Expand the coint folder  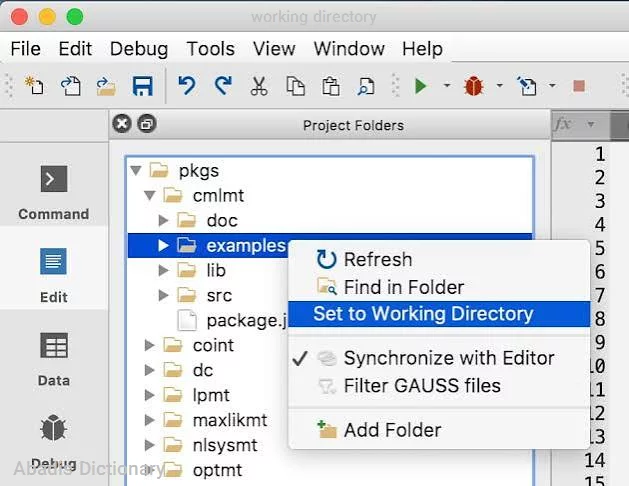pyautogui.click(x=149, y=345)
